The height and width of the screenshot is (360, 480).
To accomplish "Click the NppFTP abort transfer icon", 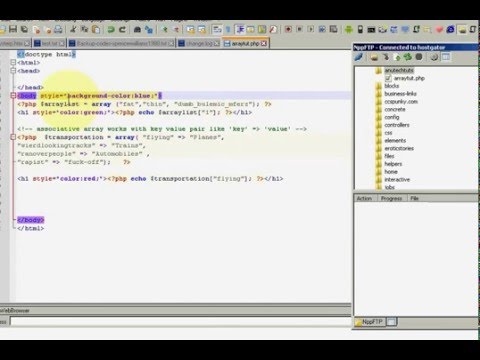I will click(x=419, y=57).
